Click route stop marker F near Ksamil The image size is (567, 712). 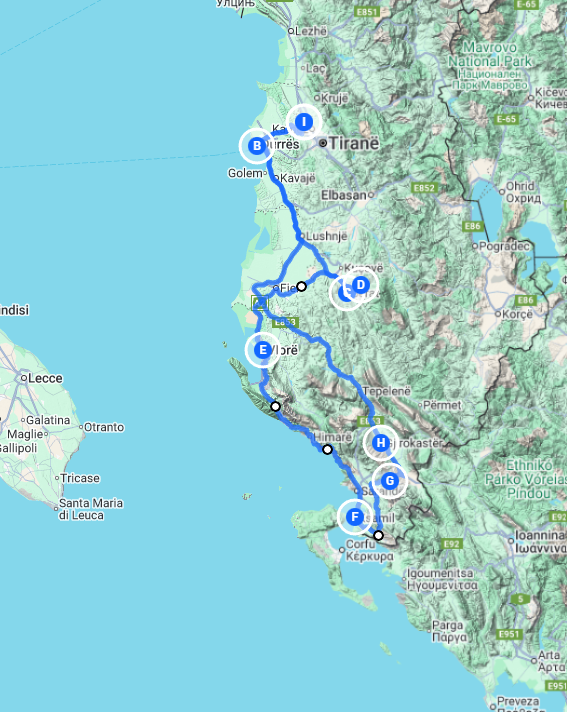coord(355,517)
